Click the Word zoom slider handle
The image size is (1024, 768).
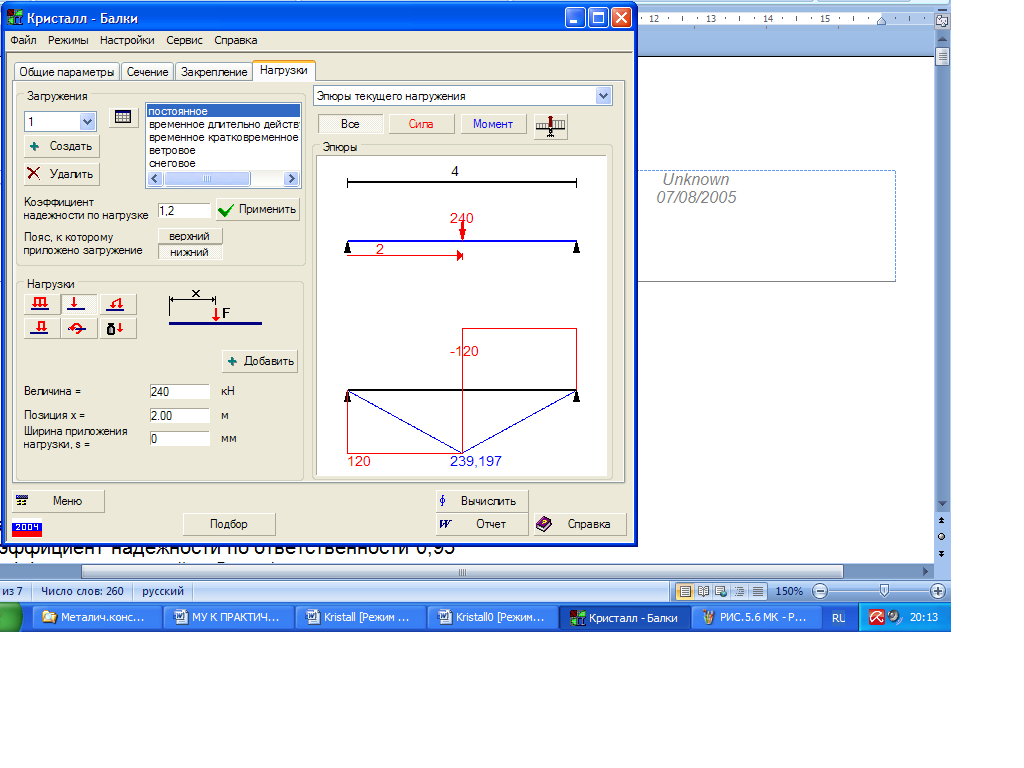click(x=884, y=591)
